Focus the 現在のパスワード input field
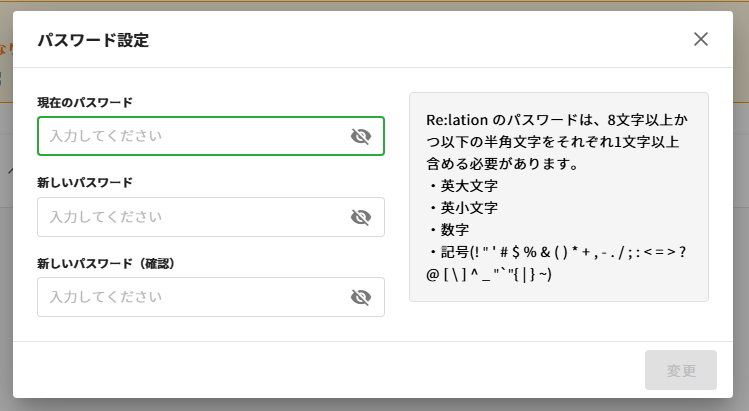This screenshot has height=411, width=749. click(x=190, y=137)
